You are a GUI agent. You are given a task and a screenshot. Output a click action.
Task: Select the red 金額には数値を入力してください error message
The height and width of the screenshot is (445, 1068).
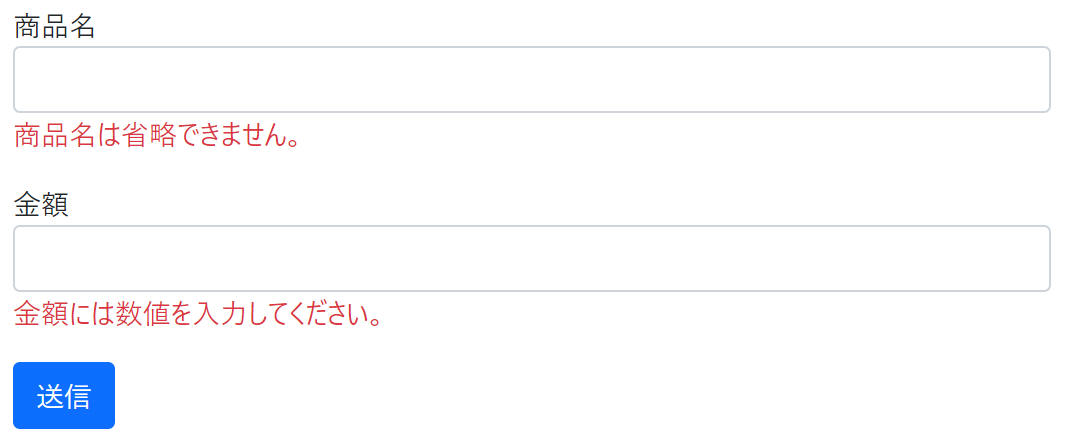coord(198,314)
